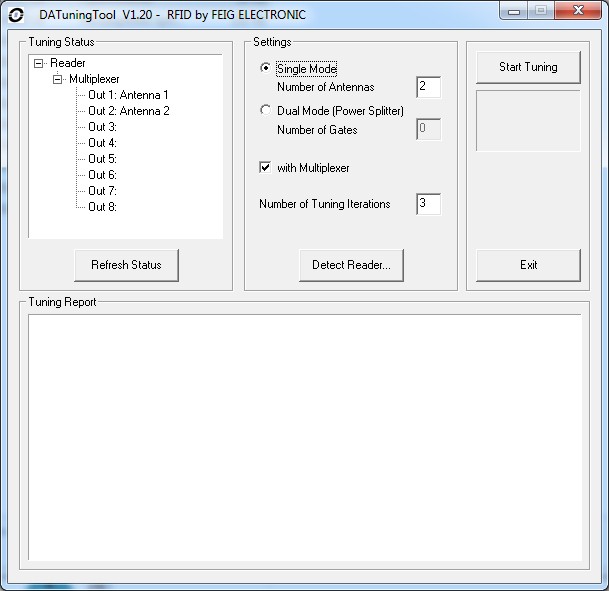This screenshot has width=609, height=591.
Task: Choose the Single Mode radio button
Action: (265, 69)
